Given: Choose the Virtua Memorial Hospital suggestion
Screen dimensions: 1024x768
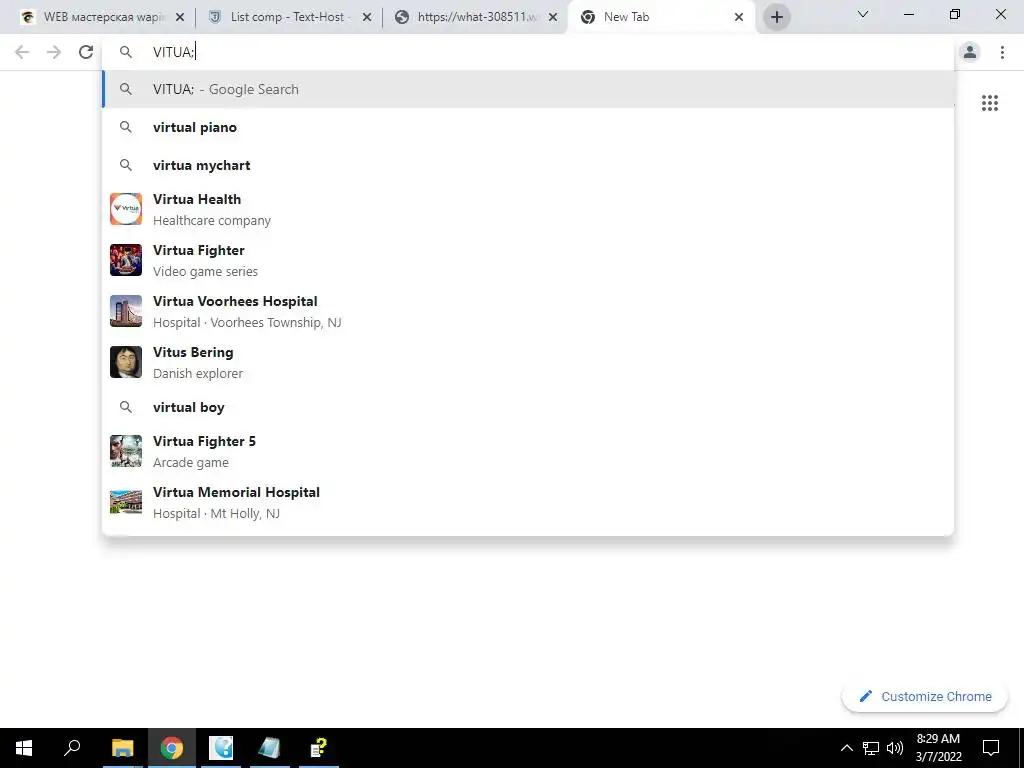Looking at the screenshot, I should click(x=528, y=502).
